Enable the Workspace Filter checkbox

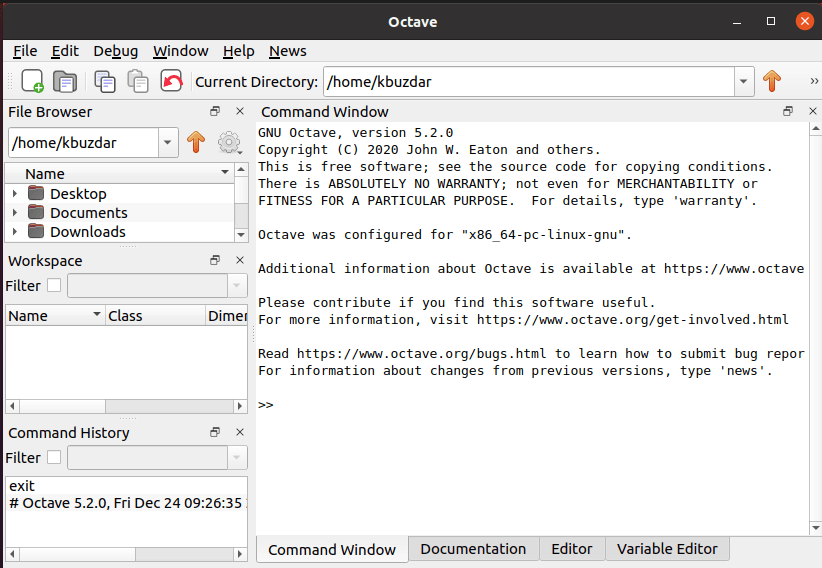[54, 285]
